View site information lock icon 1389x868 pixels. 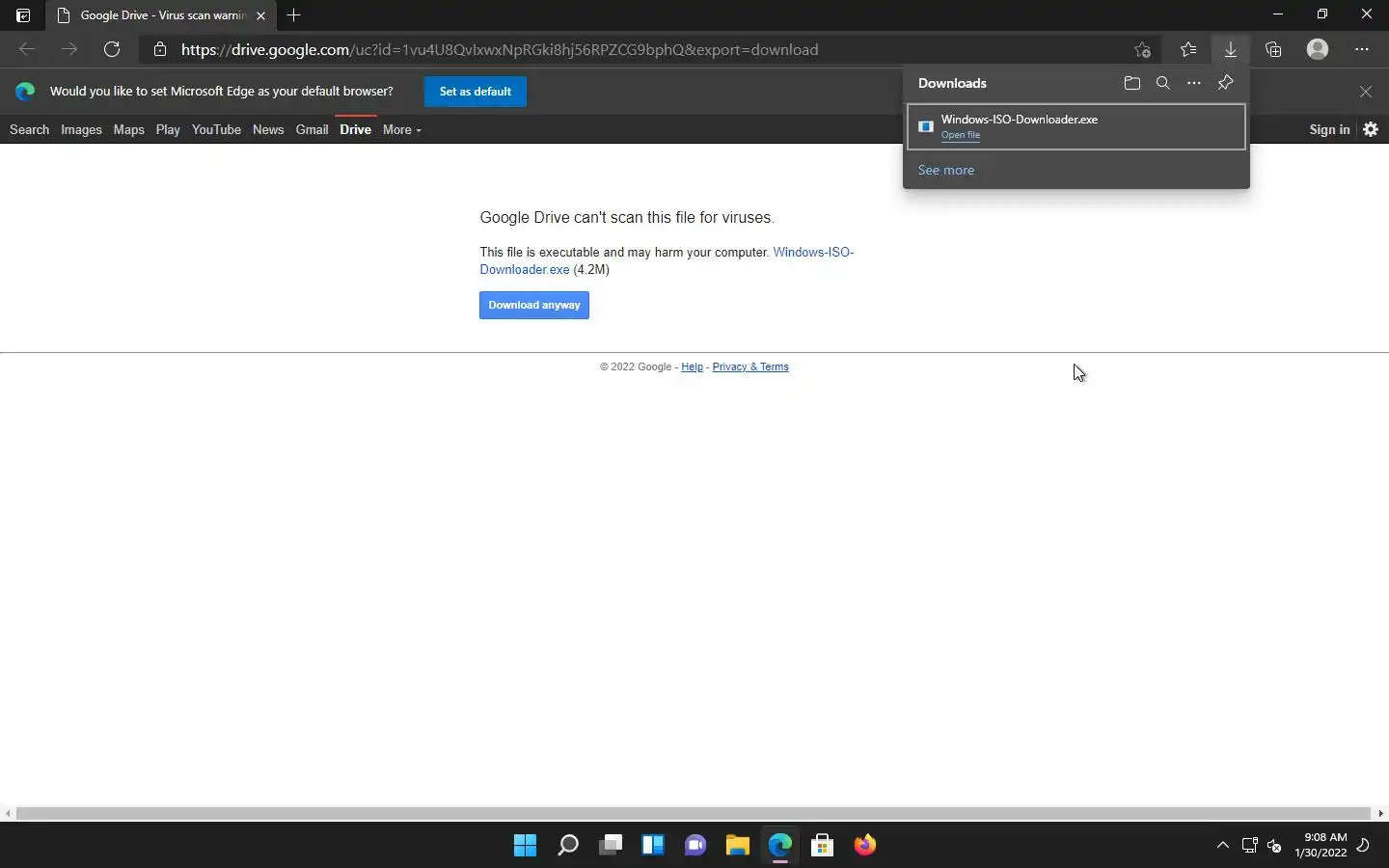(160, 49)
